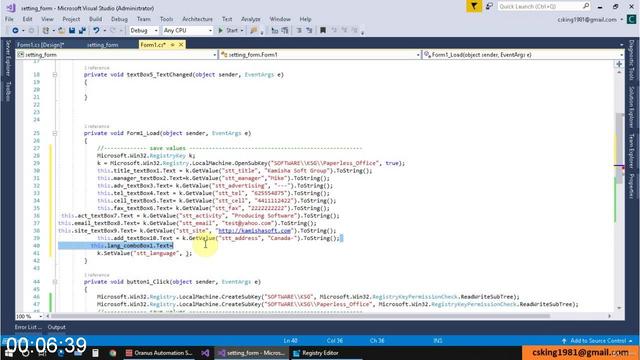Click the Start debugging button
The width and height of the screenshot is (640, 360).
click(x=228, y=31)
